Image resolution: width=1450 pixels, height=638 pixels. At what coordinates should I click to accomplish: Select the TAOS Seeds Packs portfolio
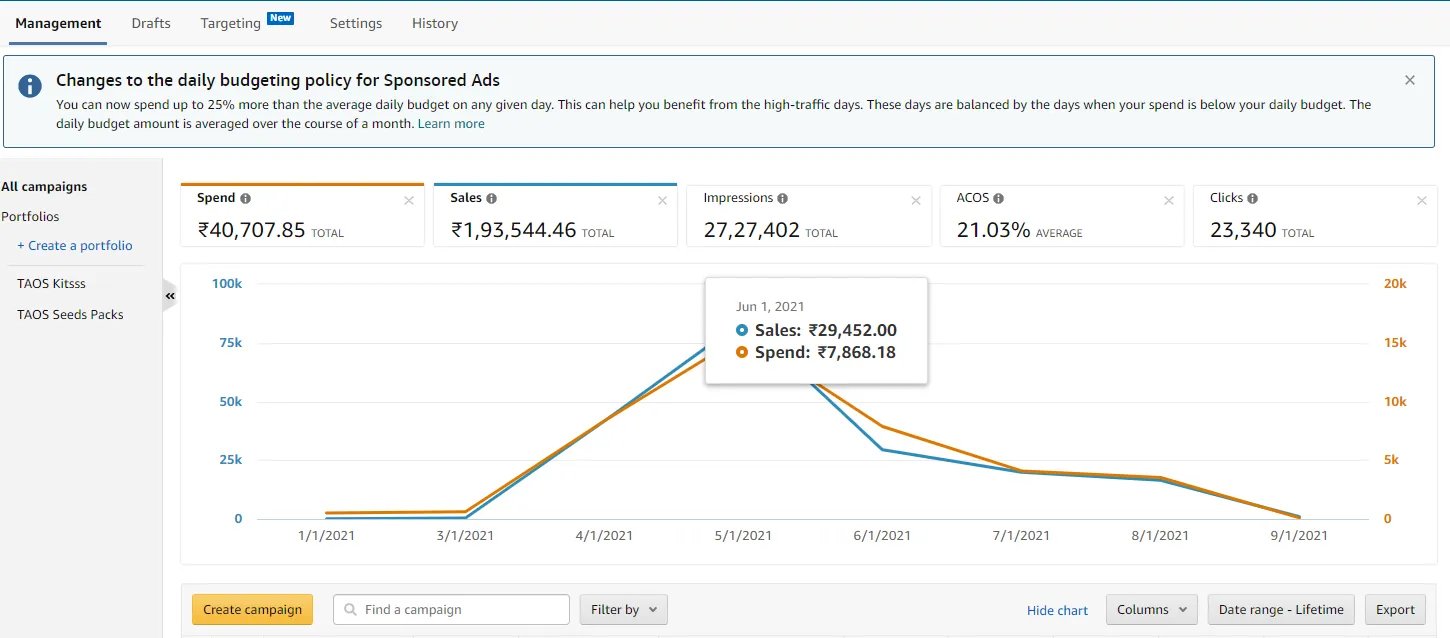click(x=70, y=314)
